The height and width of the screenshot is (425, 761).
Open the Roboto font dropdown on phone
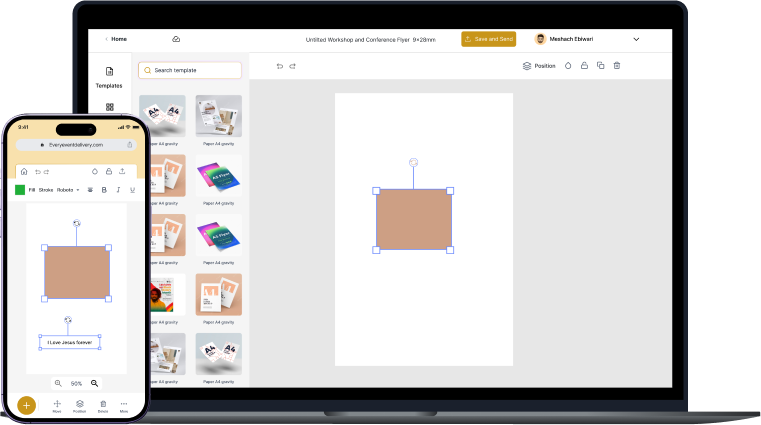(x=68, y=189)
